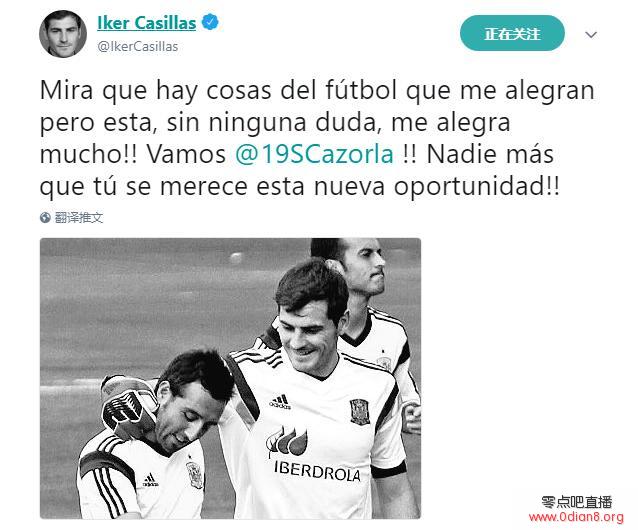Click the Spain crest on white shirt
638x530 pixels.
(x=360, y=411)
